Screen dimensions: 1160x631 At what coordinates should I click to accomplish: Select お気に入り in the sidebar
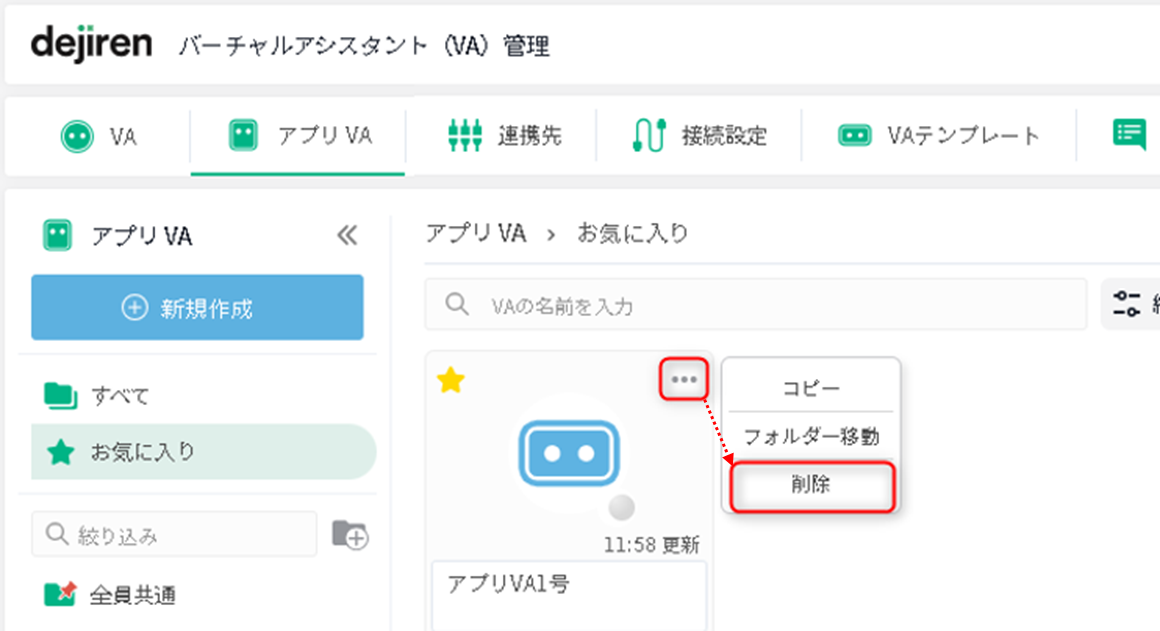click(x=142, y=452)
